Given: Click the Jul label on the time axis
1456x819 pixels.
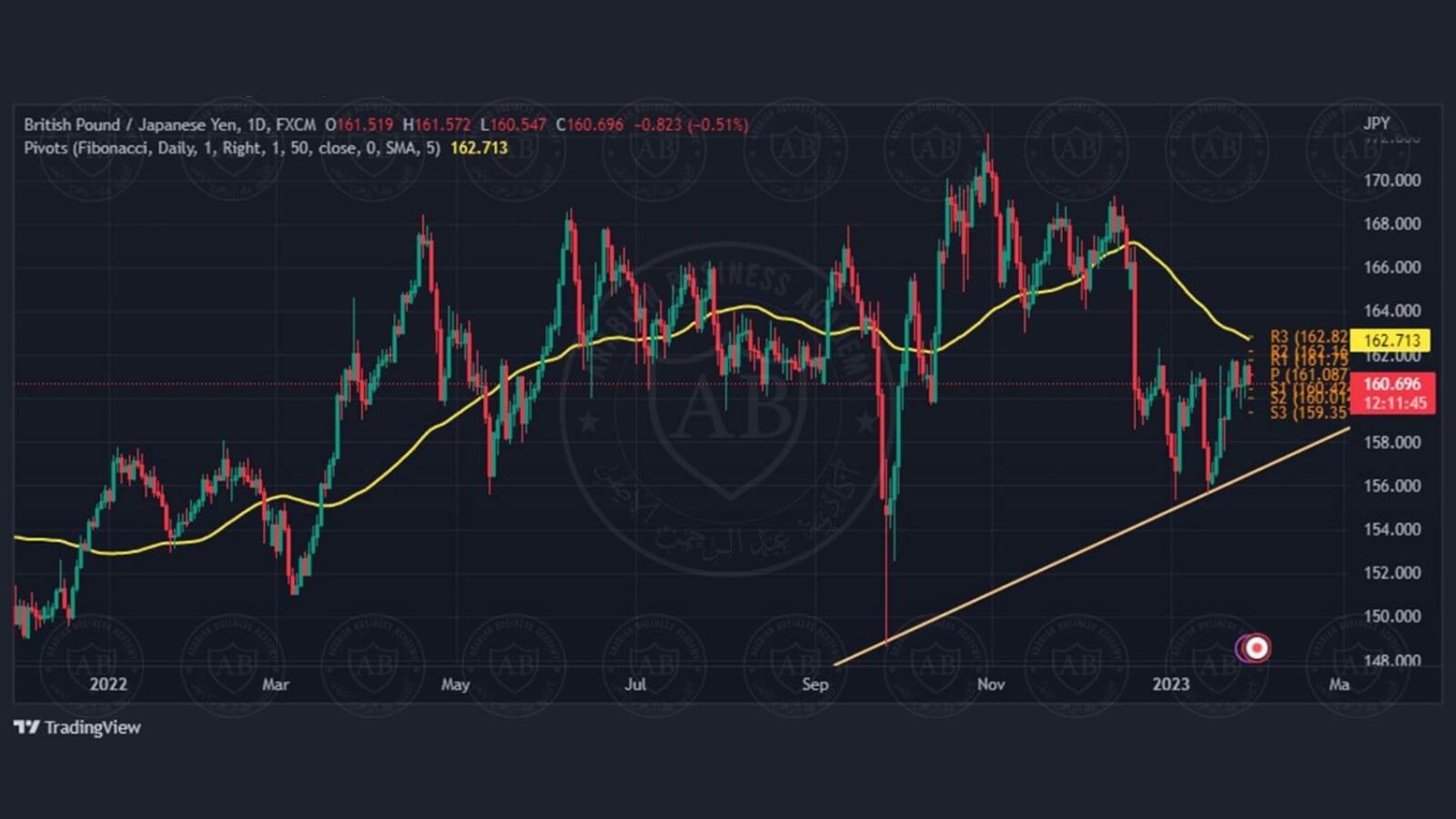Looking at the screenshot, I should point(635,684).
